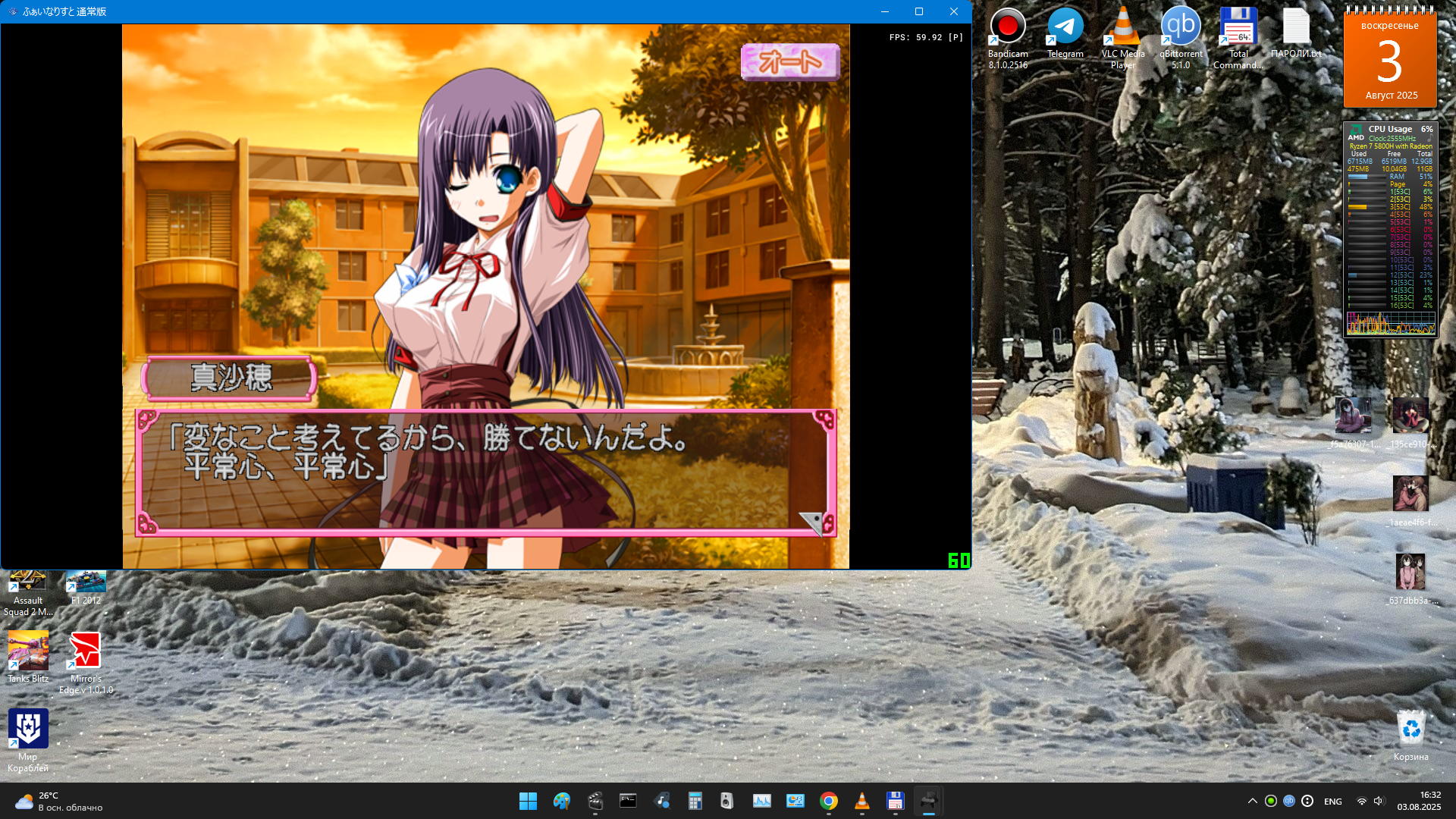The width and height of the screenshot is (1456, 819).
Task: Open Bandicam desktop shortcut
Action: [1008, 38]
